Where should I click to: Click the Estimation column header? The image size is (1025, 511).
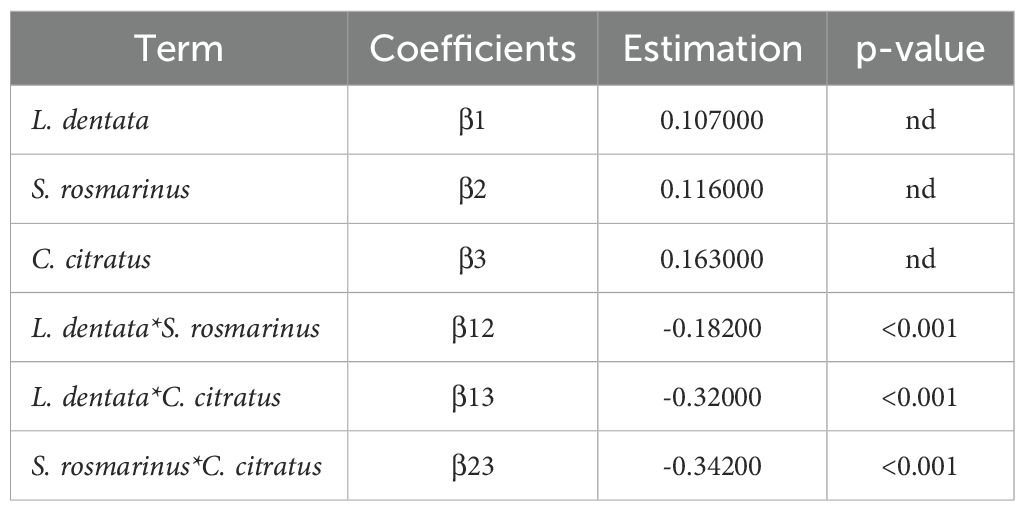[713, 49]
